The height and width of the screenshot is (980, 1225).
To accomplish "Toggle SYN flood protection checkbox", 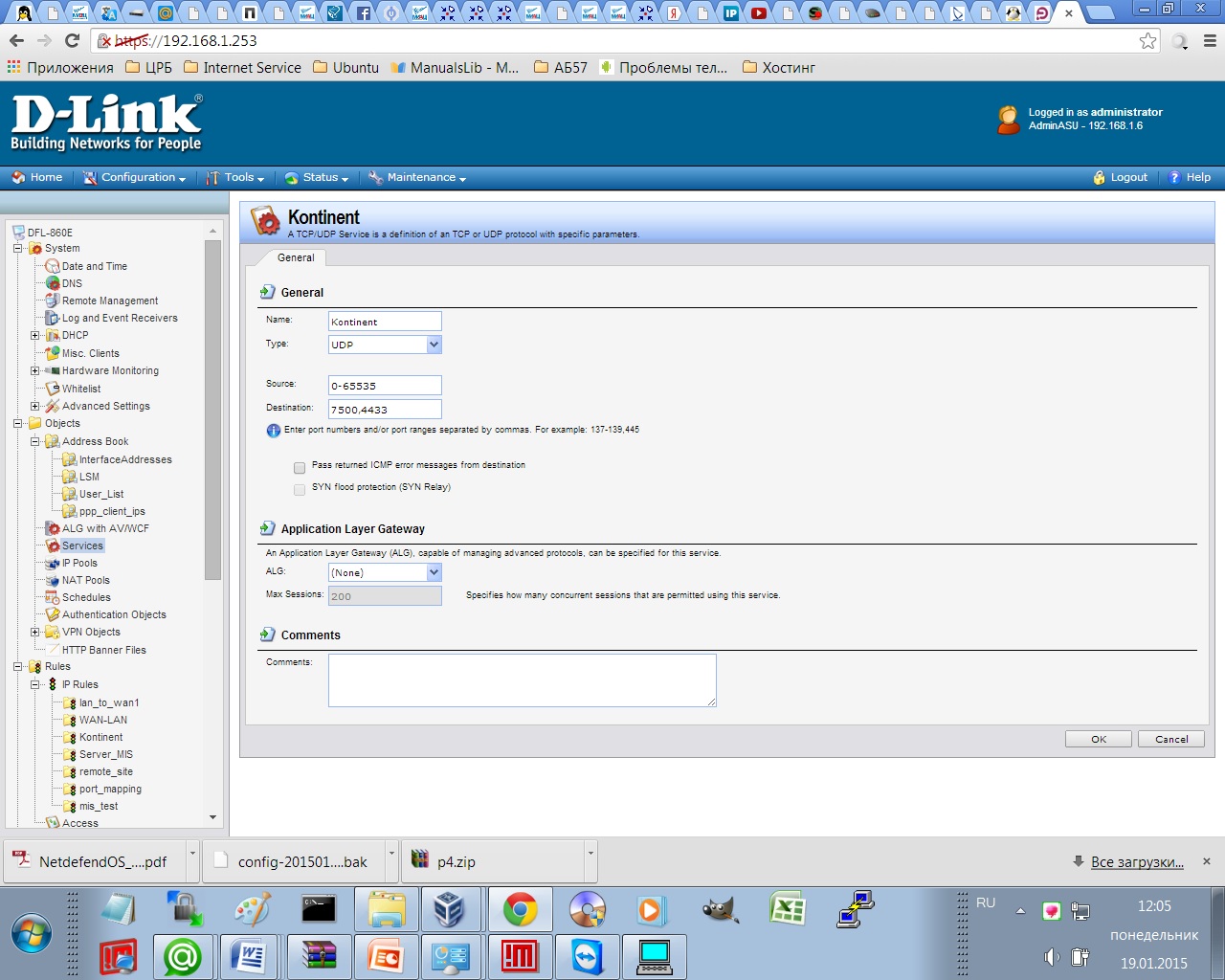I will click(x=300, y=490).
